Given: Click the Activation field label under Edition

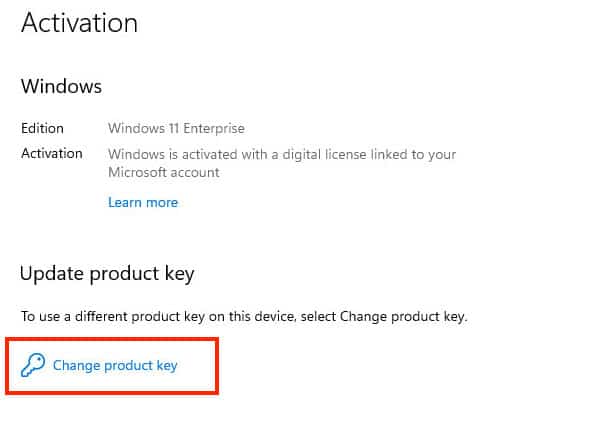Looking at the screenshot, I should coord(52,153).
